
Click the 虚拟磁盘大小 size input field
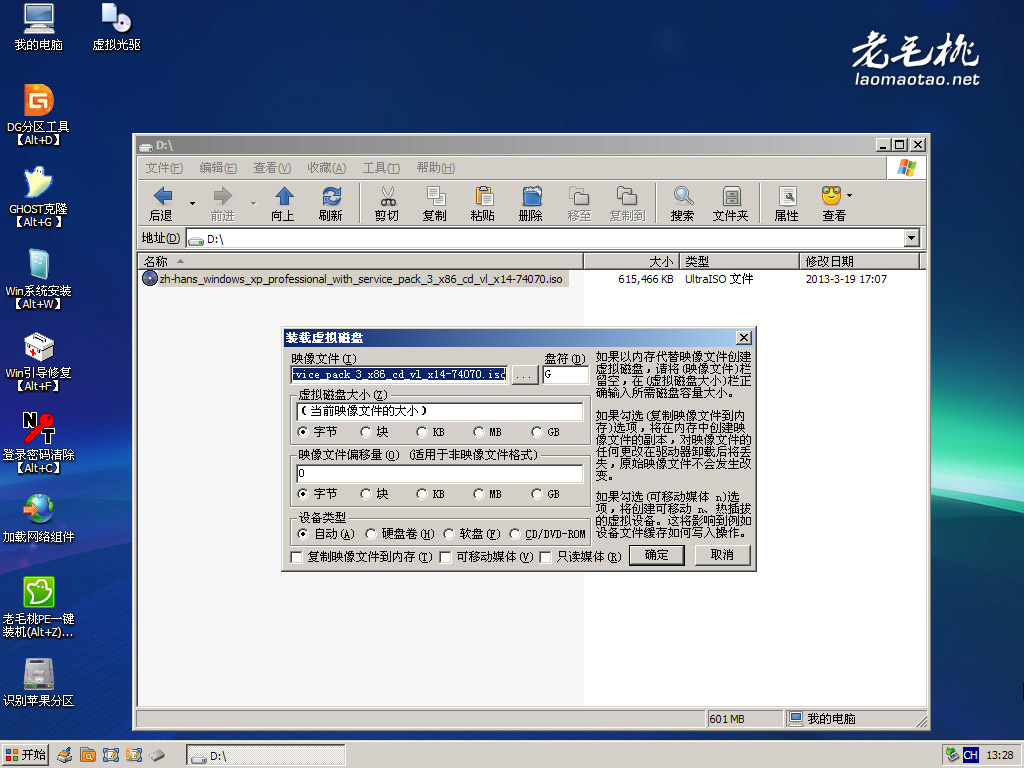pos(440,411)
